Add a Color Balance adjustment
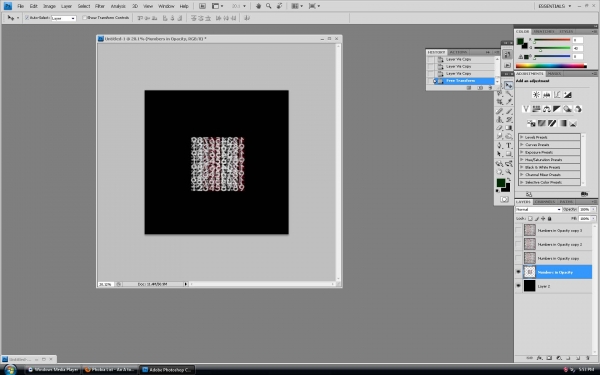 [x=546, y=109]
